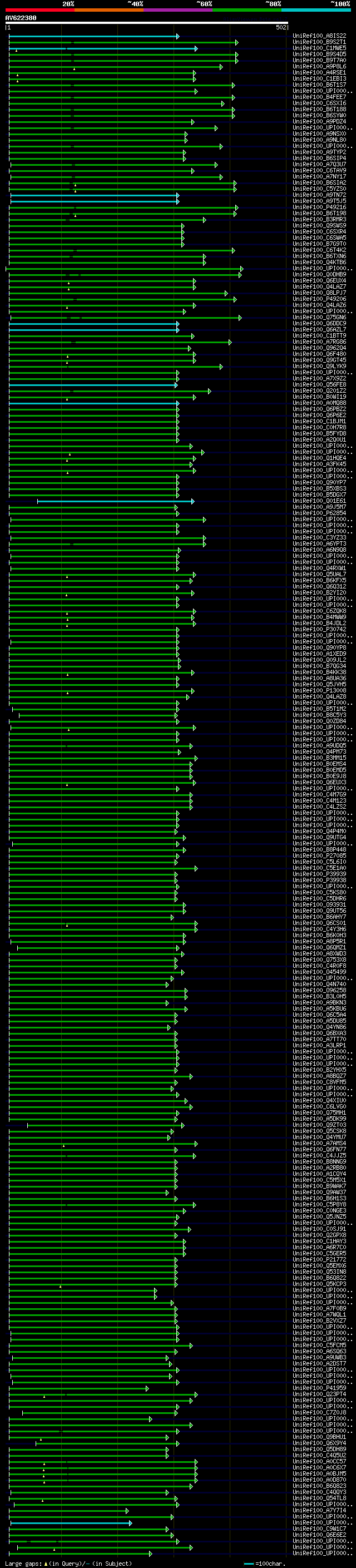Open hit UniRef100_P62854

[319, 513]
